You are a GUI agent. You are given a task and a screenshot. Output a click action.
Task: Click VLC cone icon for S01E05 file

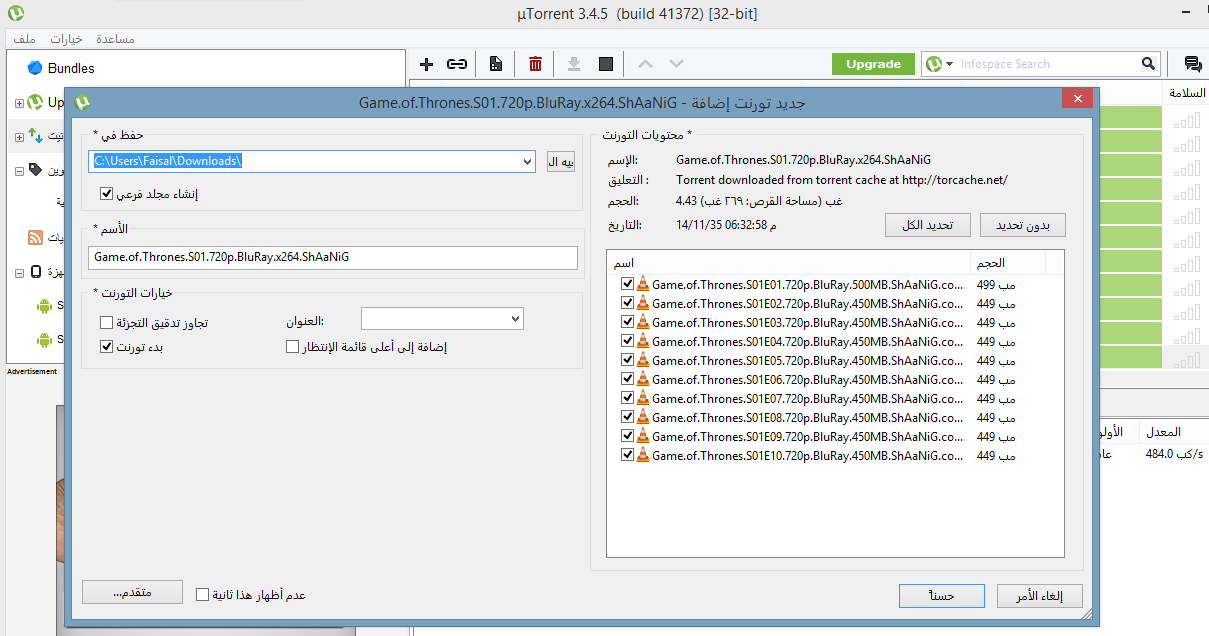[643, 360]
